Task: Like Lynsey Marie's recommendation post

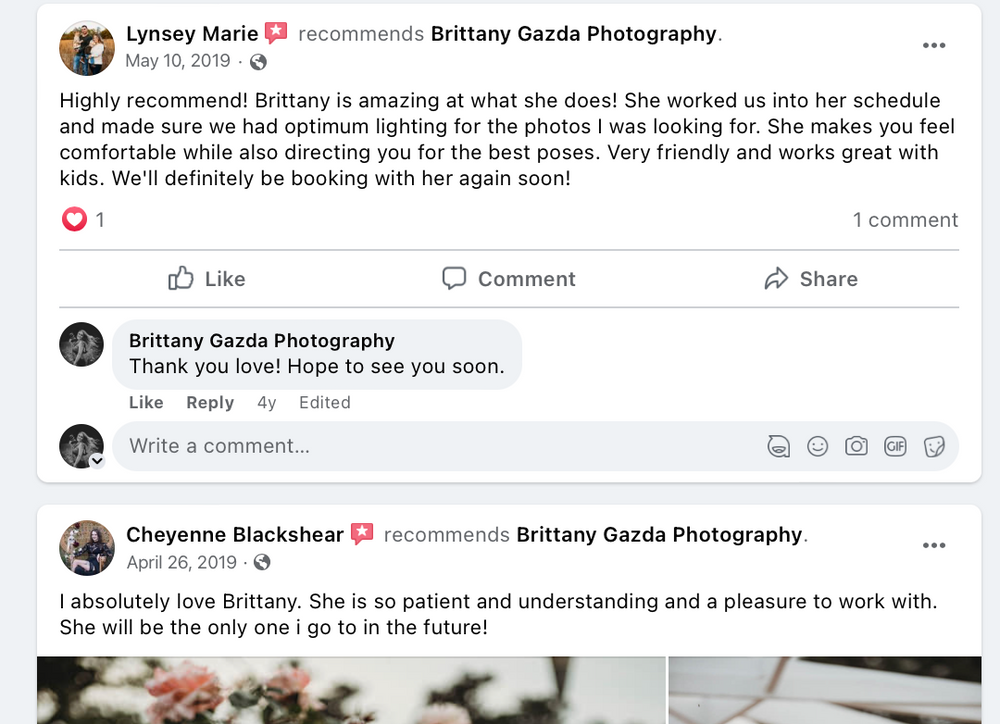Action: click(207, 279)
